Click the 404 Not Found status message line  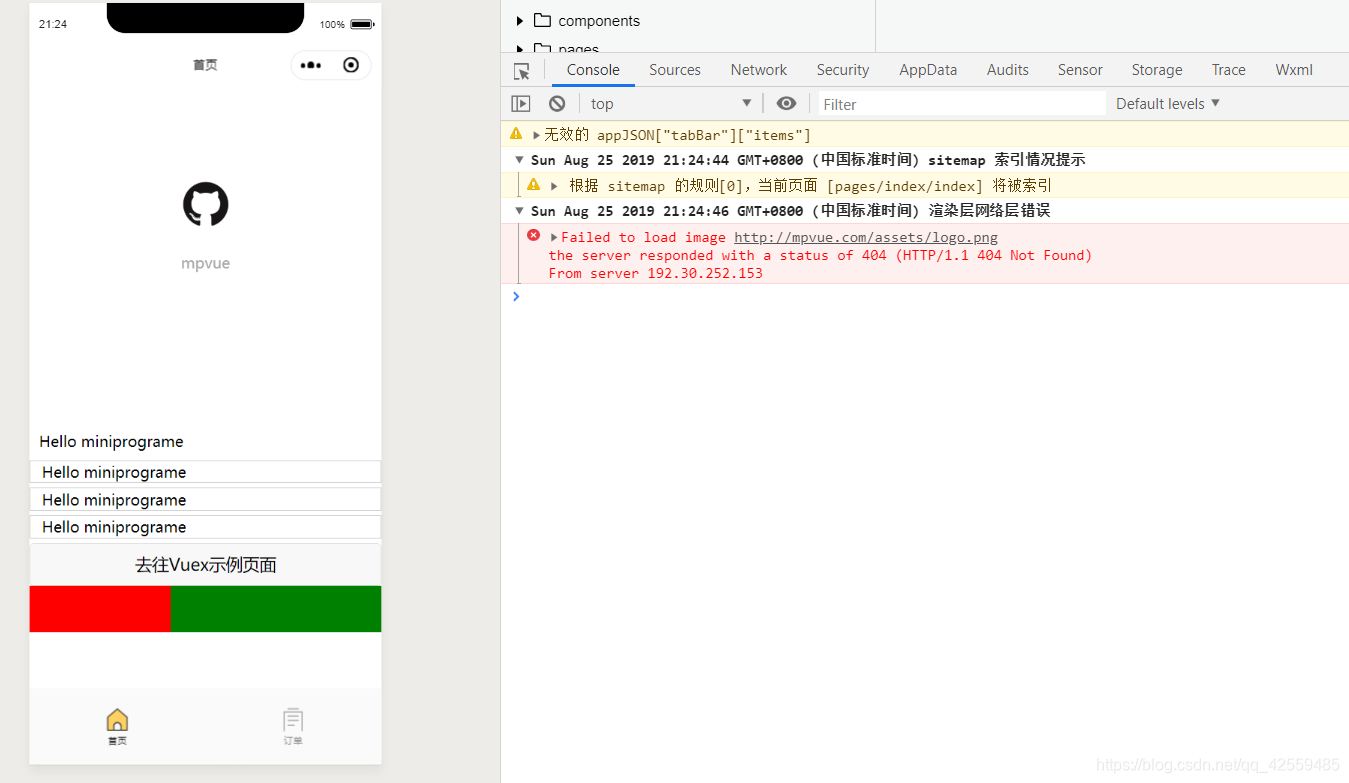pyautogui.click(x=820, y=256)
